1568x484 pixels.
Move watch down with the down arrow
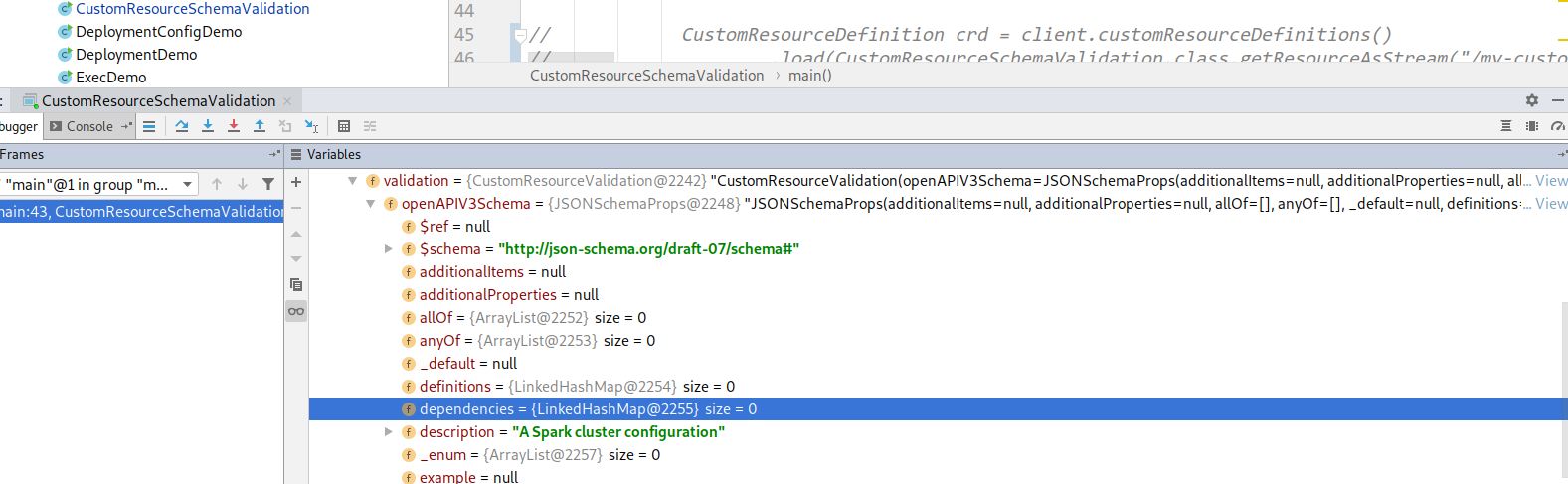pos(296,258)
